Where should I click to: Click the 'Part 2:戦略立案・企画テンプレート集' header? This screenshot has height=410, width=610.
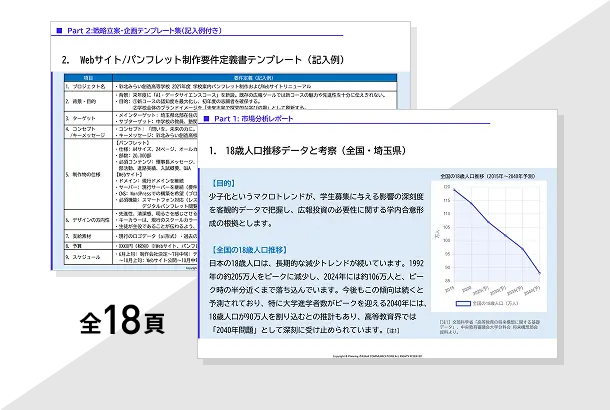click(144, 30)
